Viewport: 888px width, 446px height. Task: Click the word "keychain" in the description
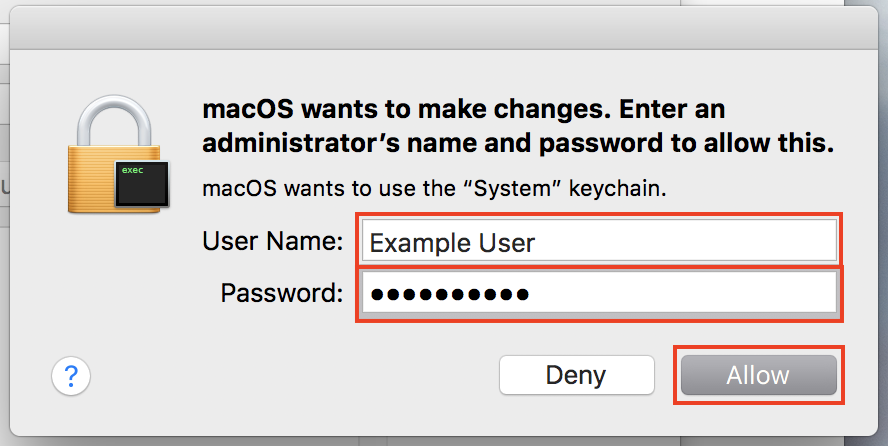[x=628, y=187]
